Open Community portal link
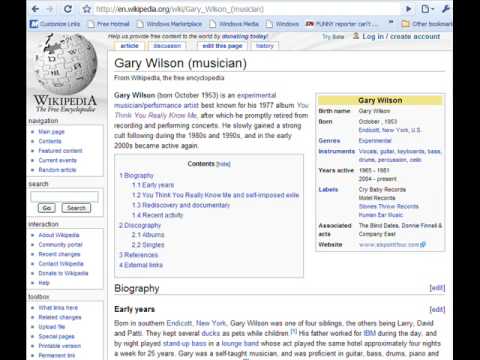Screen dimensions: 480x360 point(60,245)
